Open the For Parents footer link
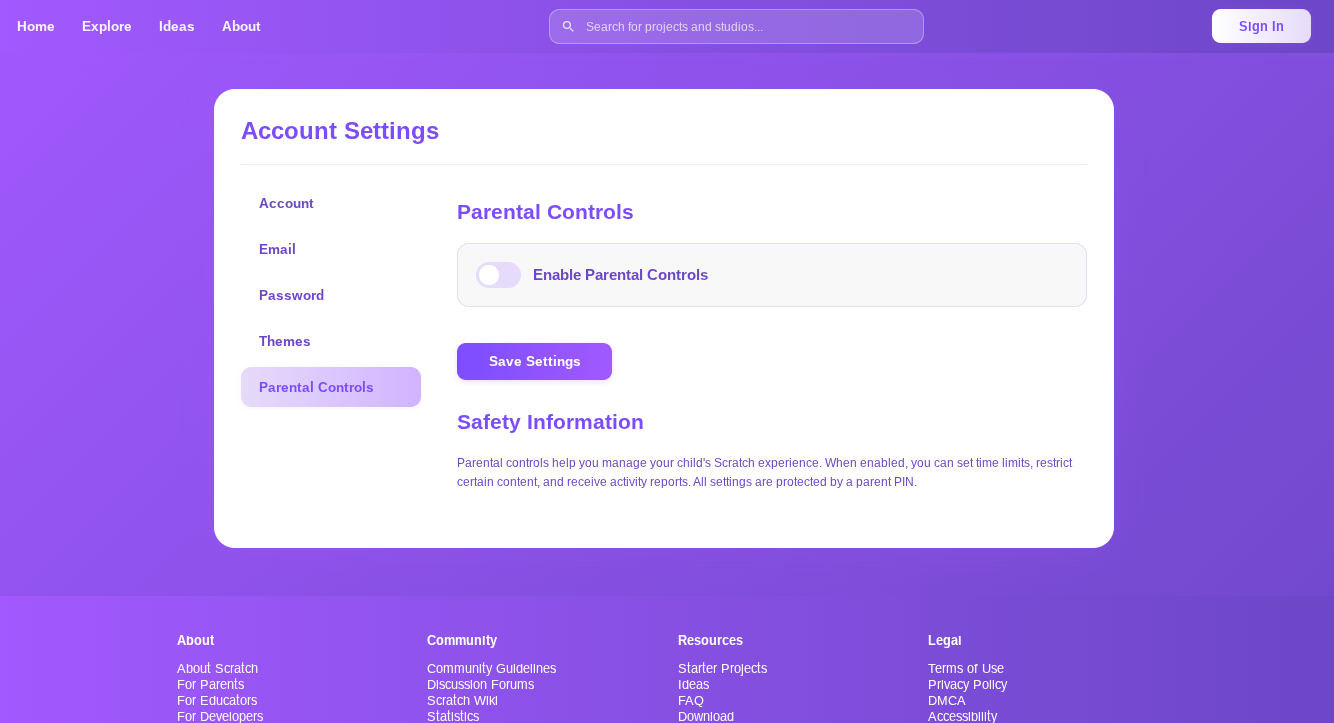 [x=210, y=684]
